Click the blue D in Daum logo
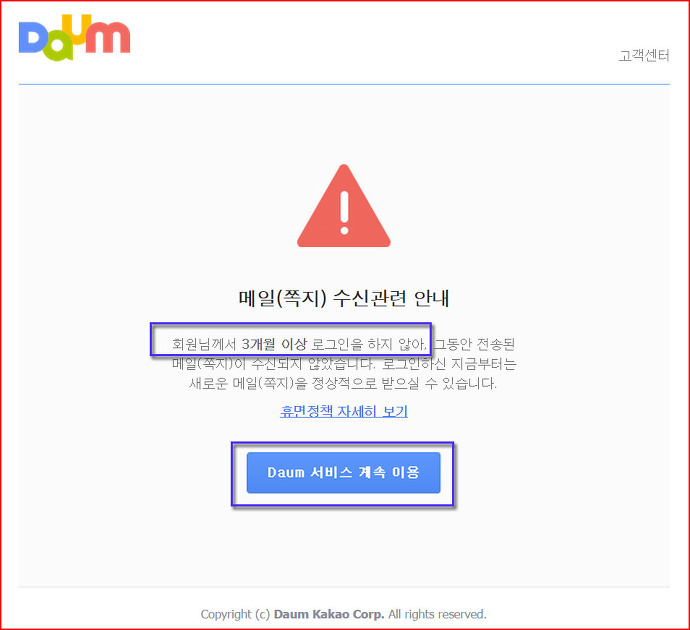Viewport: 690px width, 630px height. tap(31, 37)
